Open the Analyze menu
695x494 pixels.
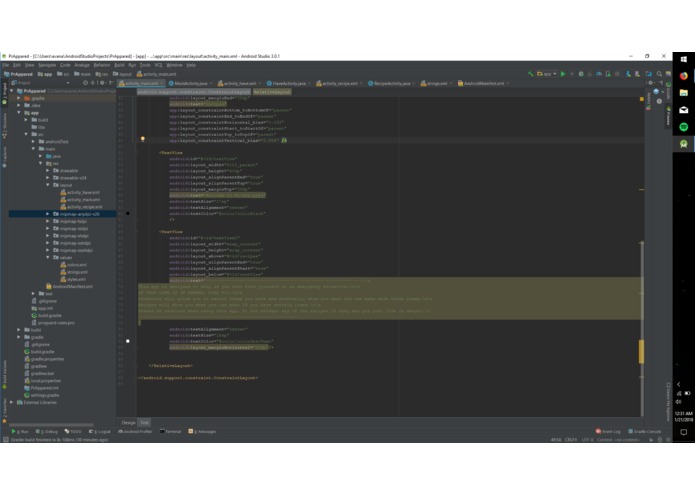pyautogui.click(x=82, y=65)
